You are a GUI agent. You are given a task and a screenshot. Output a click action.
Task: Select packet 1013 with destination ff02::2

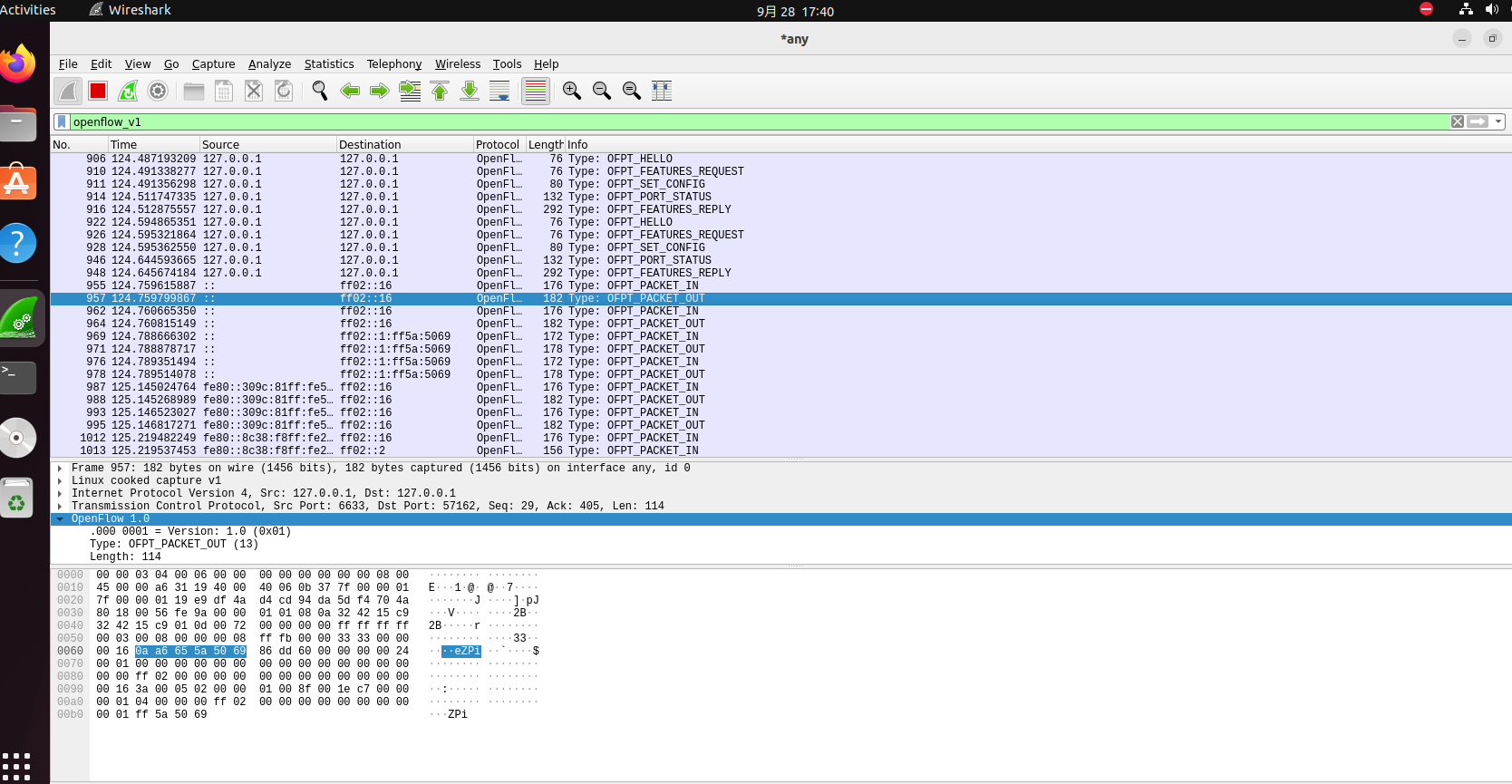[780, 450]
